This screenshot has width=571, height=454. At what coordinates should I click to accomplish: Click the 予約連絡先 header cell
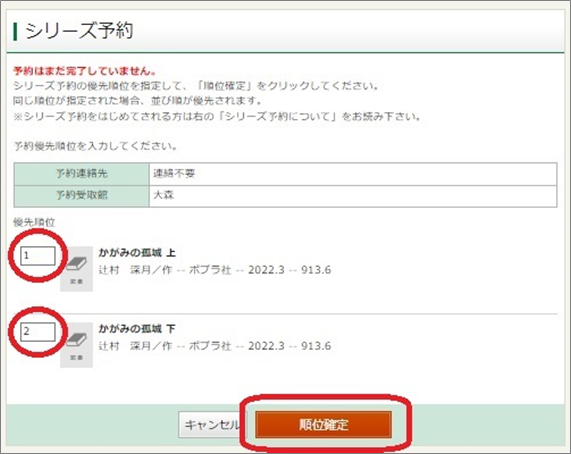(82, 174)
